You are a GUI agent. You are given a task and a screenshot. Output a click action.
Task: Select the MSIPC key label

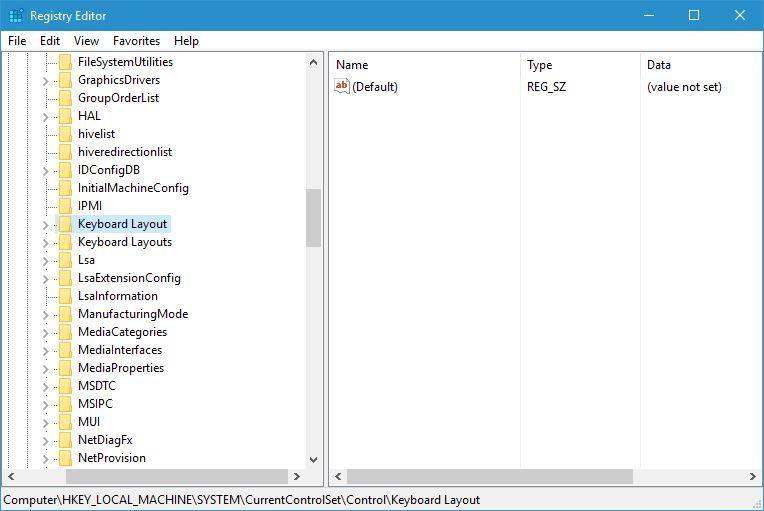coord(96,404)
